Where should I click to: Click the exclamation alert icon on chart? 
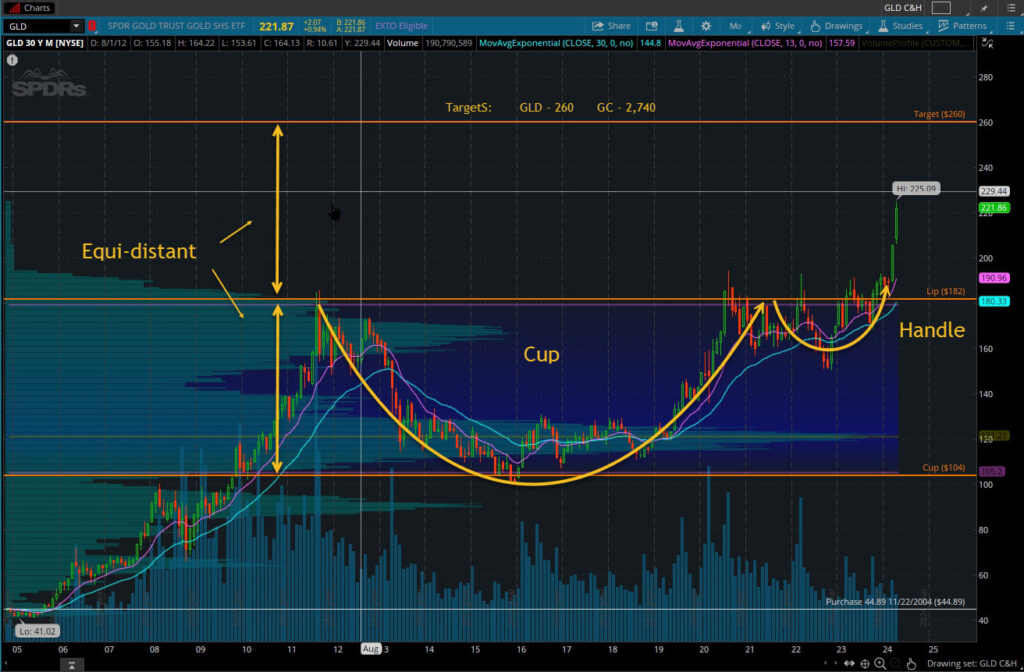point(12,60)
